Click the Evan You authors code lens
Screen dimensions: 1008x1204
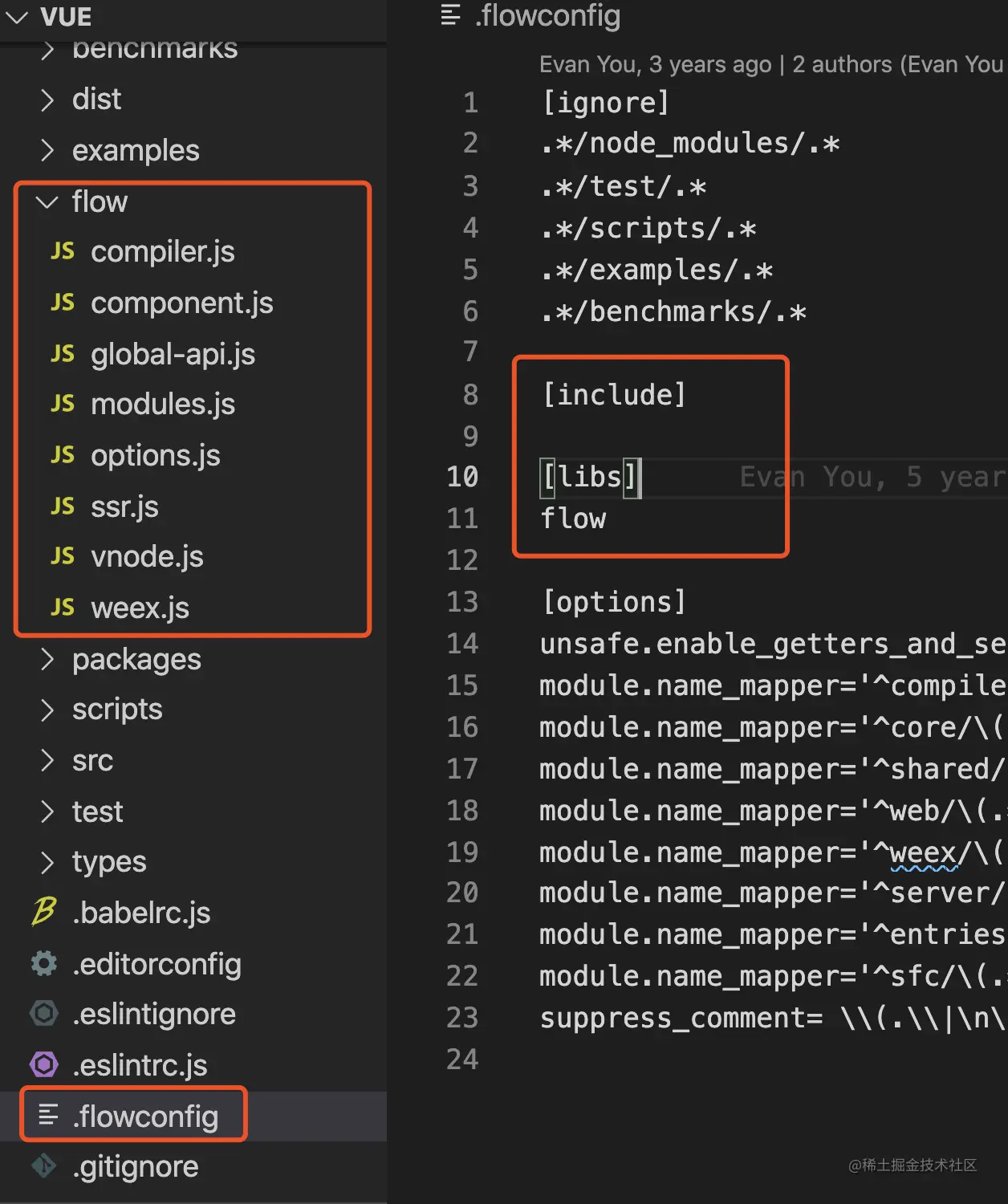[771, 64]
